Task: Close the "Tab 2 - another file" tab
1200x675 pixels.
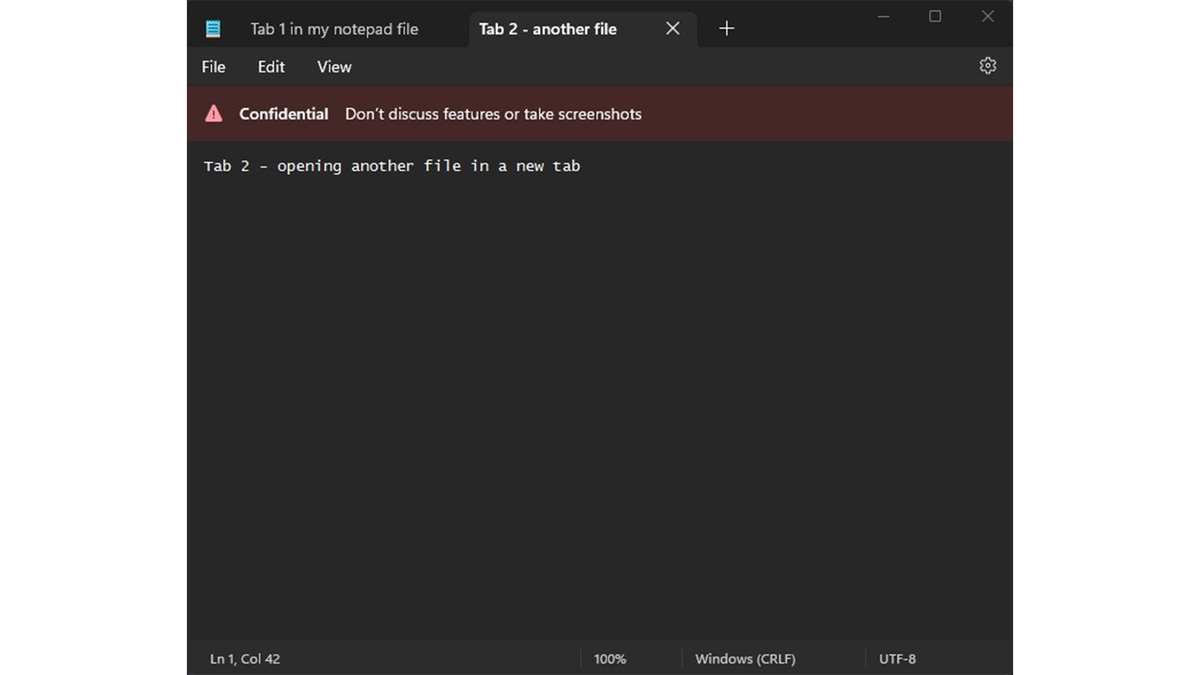Action: point(672,28)
